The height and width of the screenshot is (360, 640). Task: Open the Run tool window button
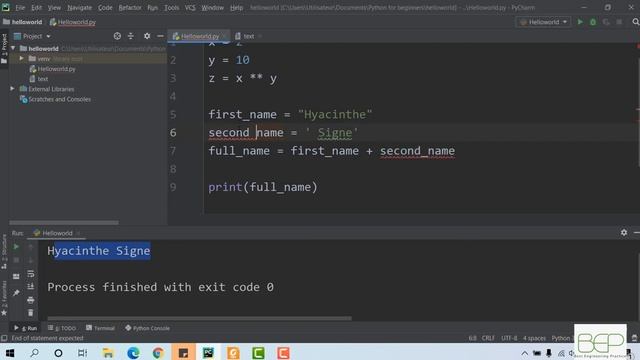point(25,328)
